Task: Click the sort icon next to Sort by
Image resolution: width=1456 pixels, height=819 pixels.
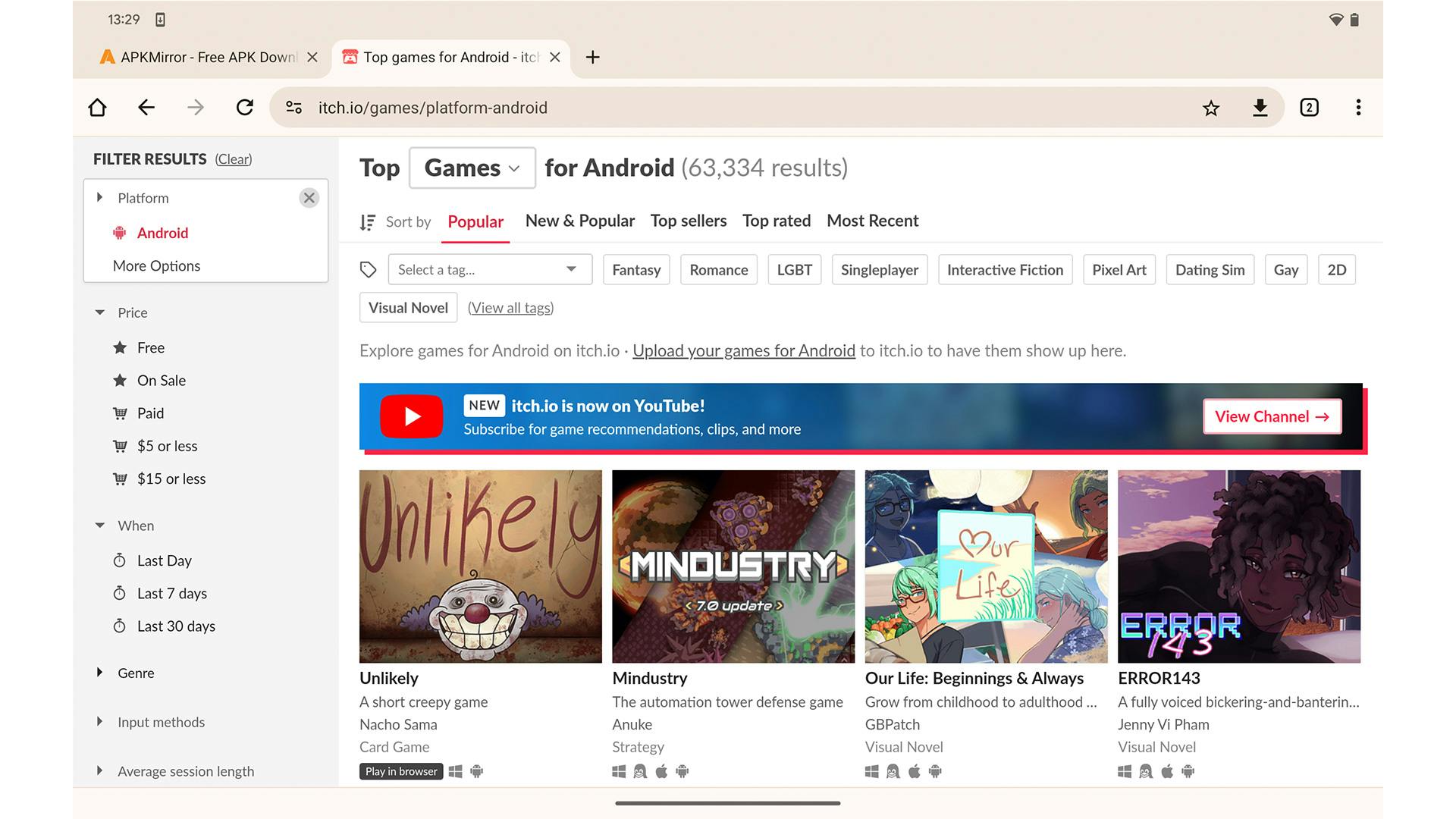Action: click(x=367, y=221)
